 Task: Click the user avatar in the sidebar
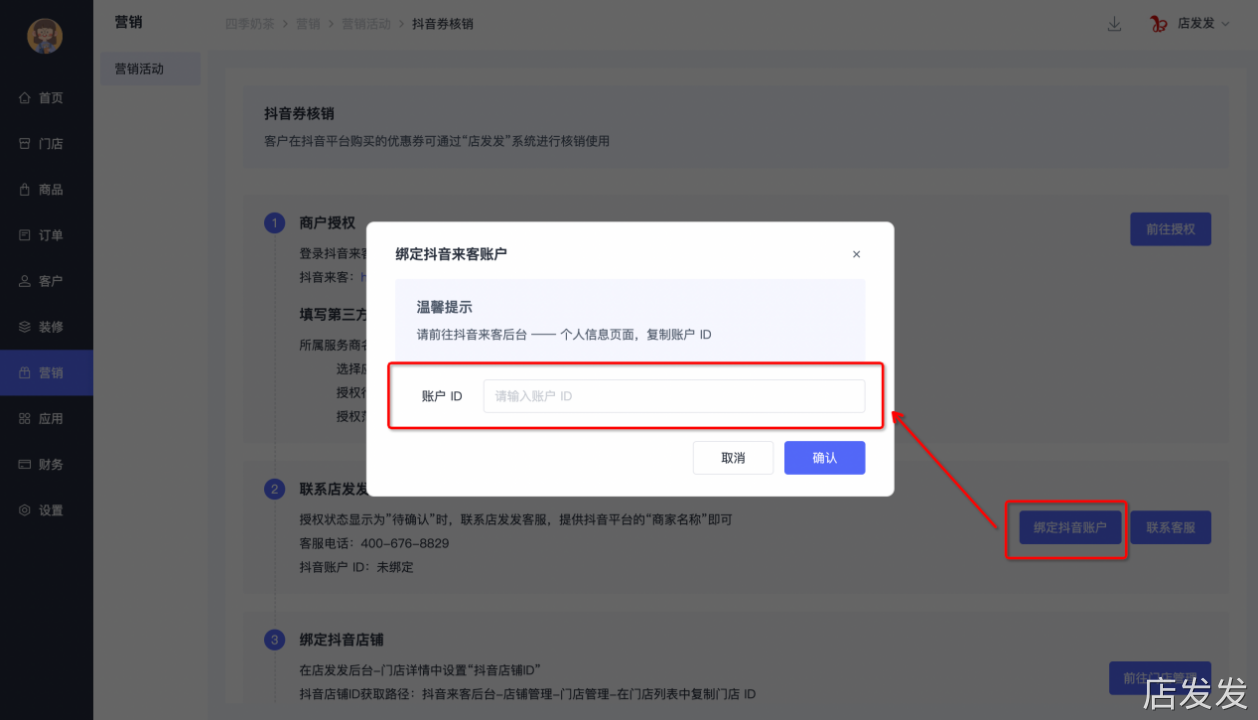(x=44, y=36)
